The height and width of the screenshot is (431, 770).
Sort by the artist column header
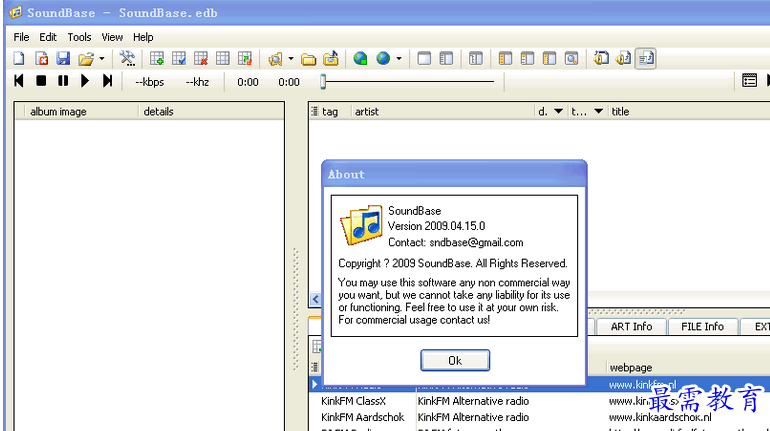pos(443,112)
